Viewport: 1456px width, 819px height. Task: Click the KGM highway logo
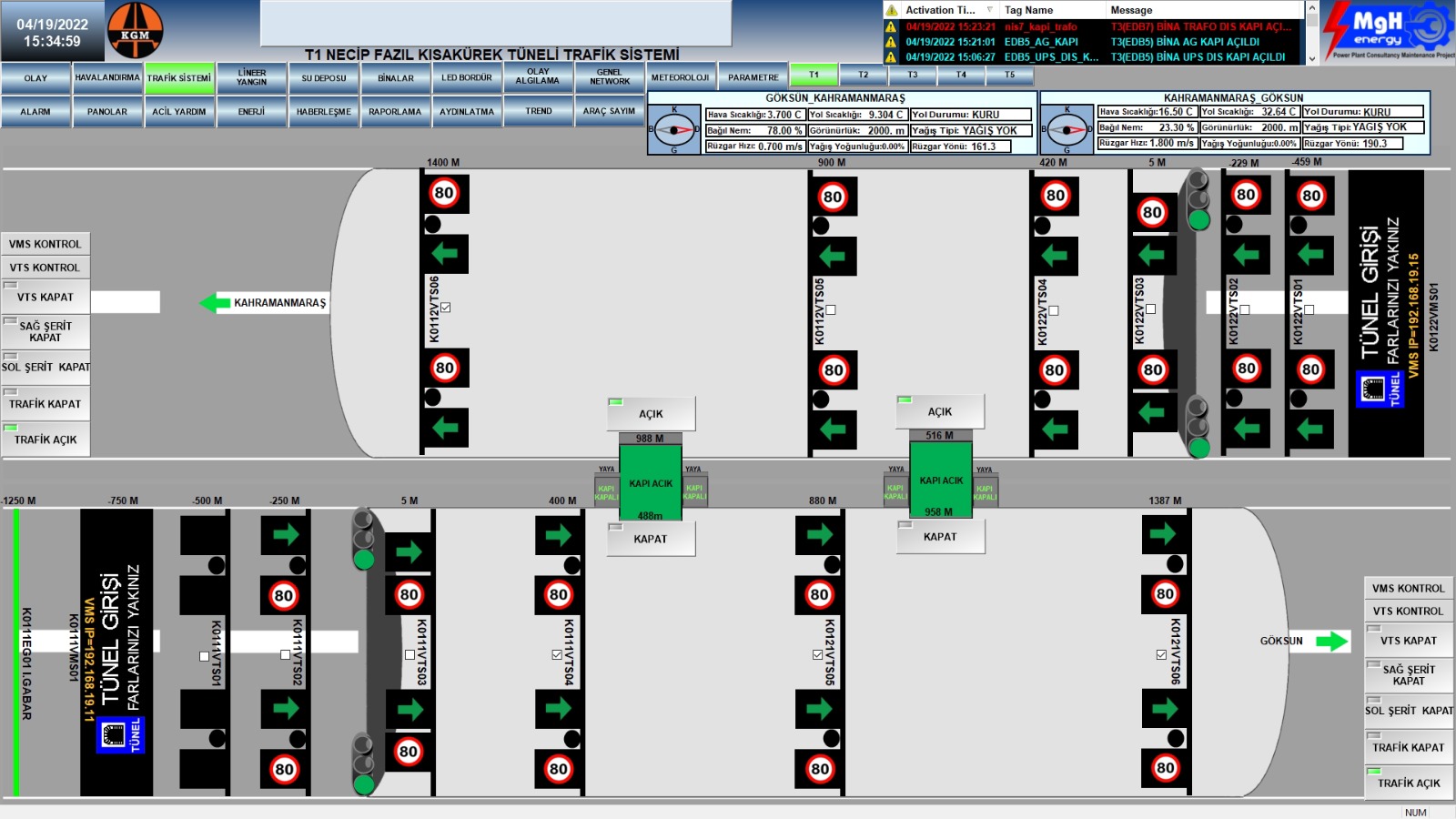pos(135,30)
